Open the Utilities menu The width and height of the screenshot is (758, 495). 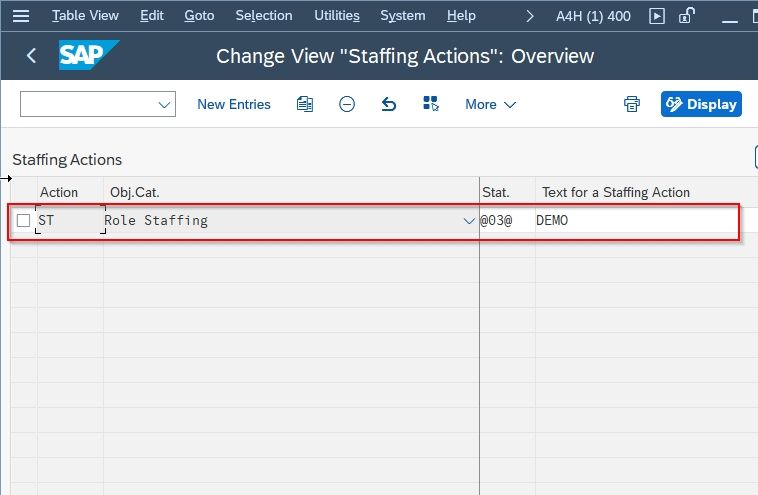click(337, 15)
